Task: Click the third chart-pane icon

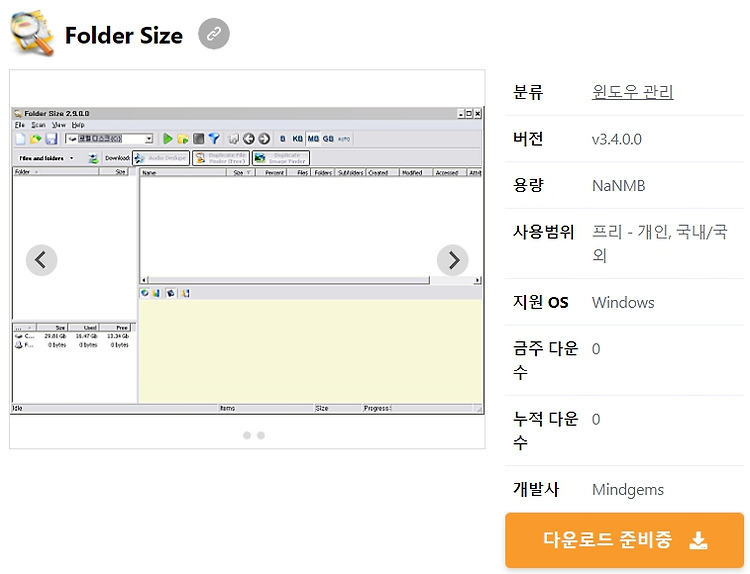Action: [171, 293]
